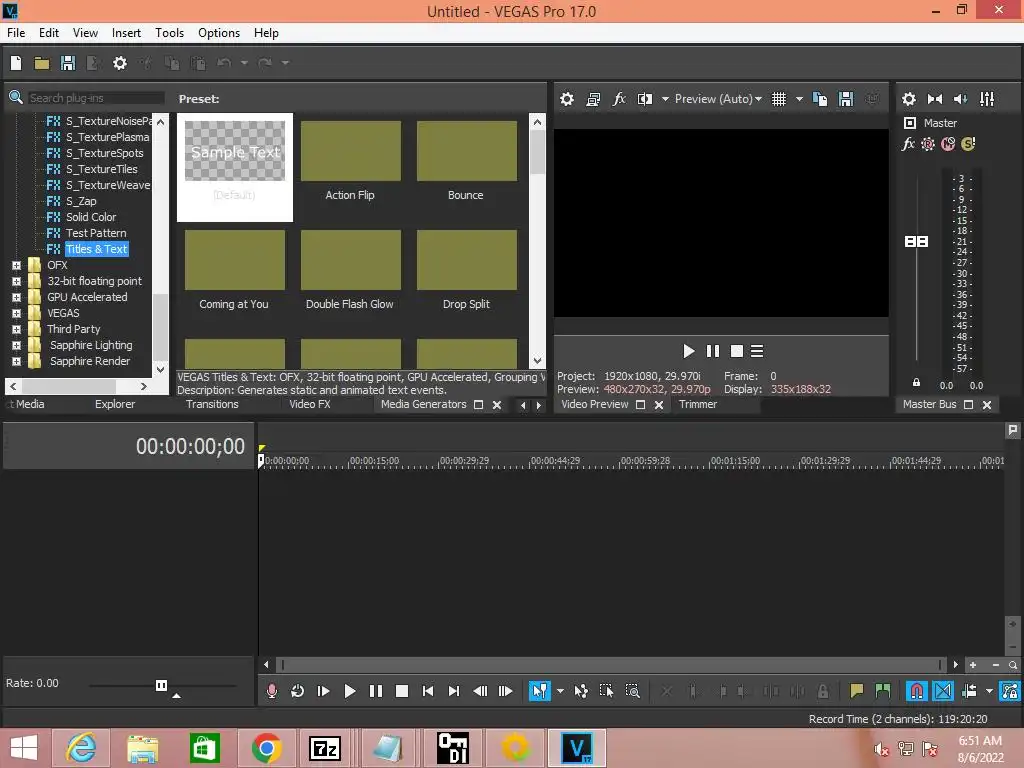
Task: Toggle Dim Output speaker icon
Action: (x=961, y=99)
